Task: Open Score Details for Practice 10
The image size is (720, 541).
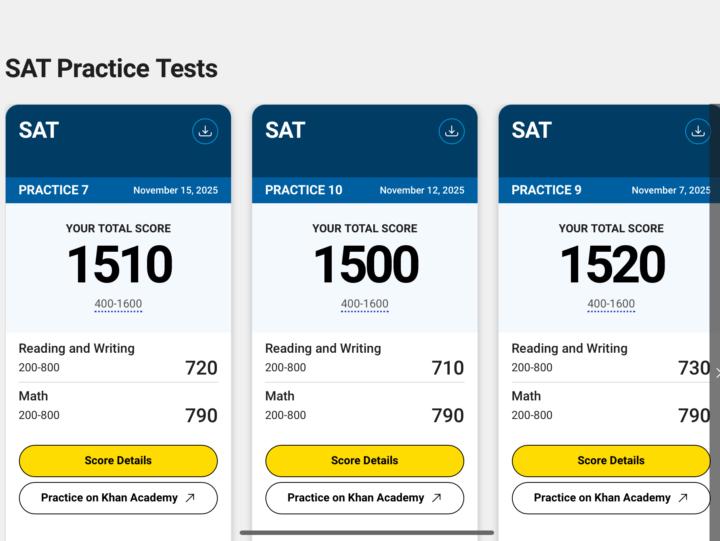Action: tap(364, 461)
